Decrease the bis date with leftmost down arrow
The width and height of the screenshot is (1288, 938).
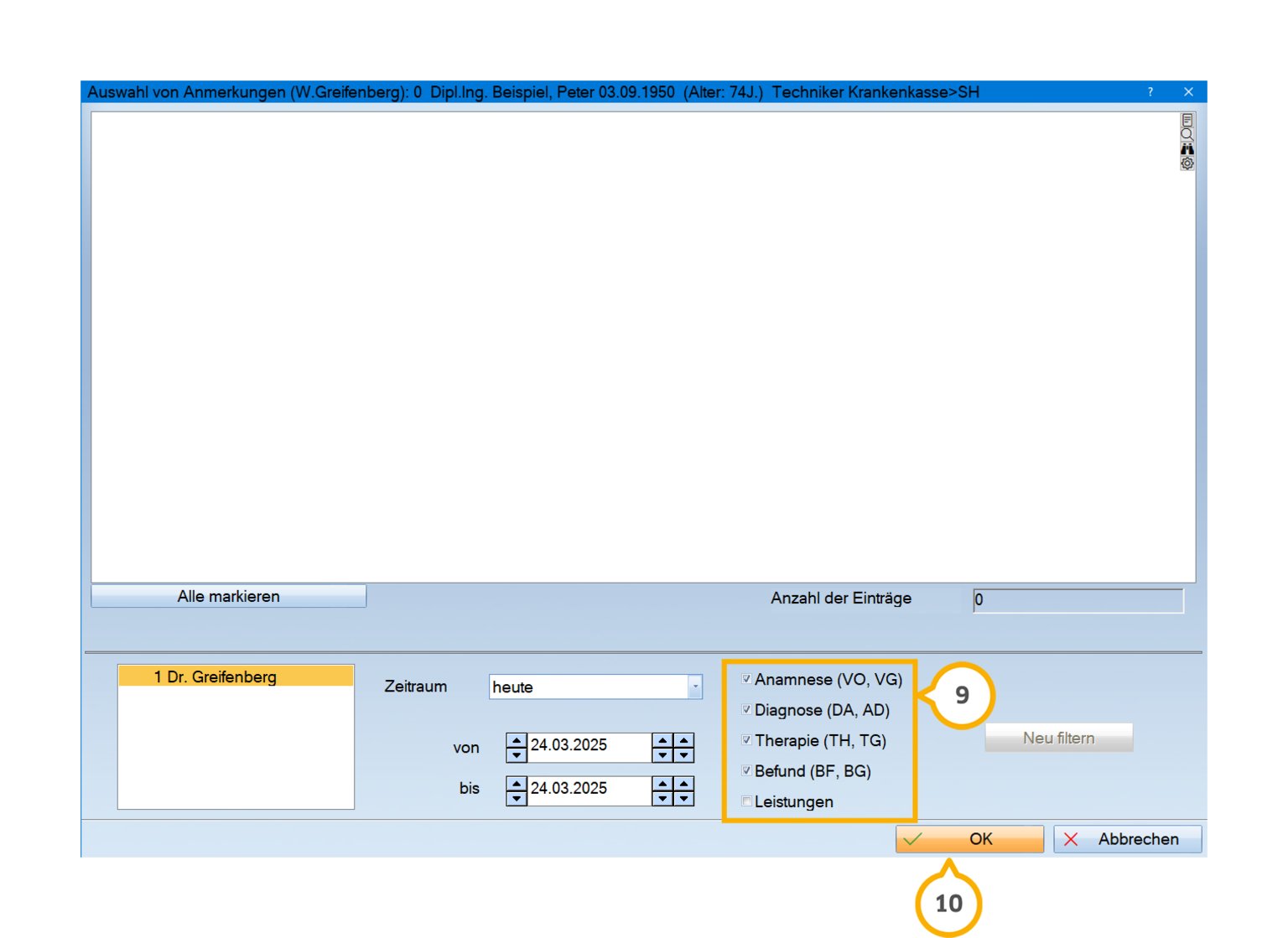517,798
